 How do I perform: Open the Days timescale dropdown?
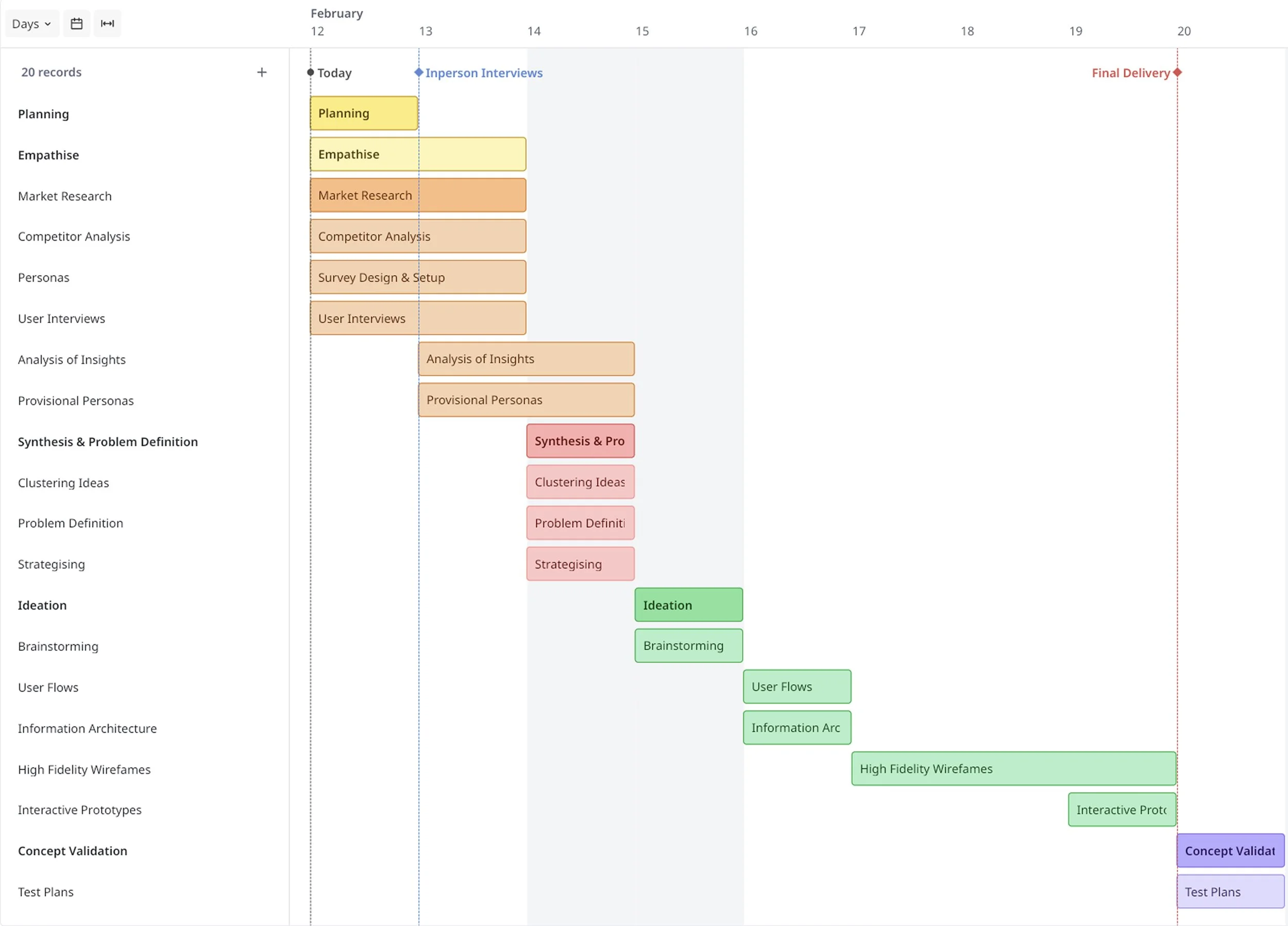(31, 24)
